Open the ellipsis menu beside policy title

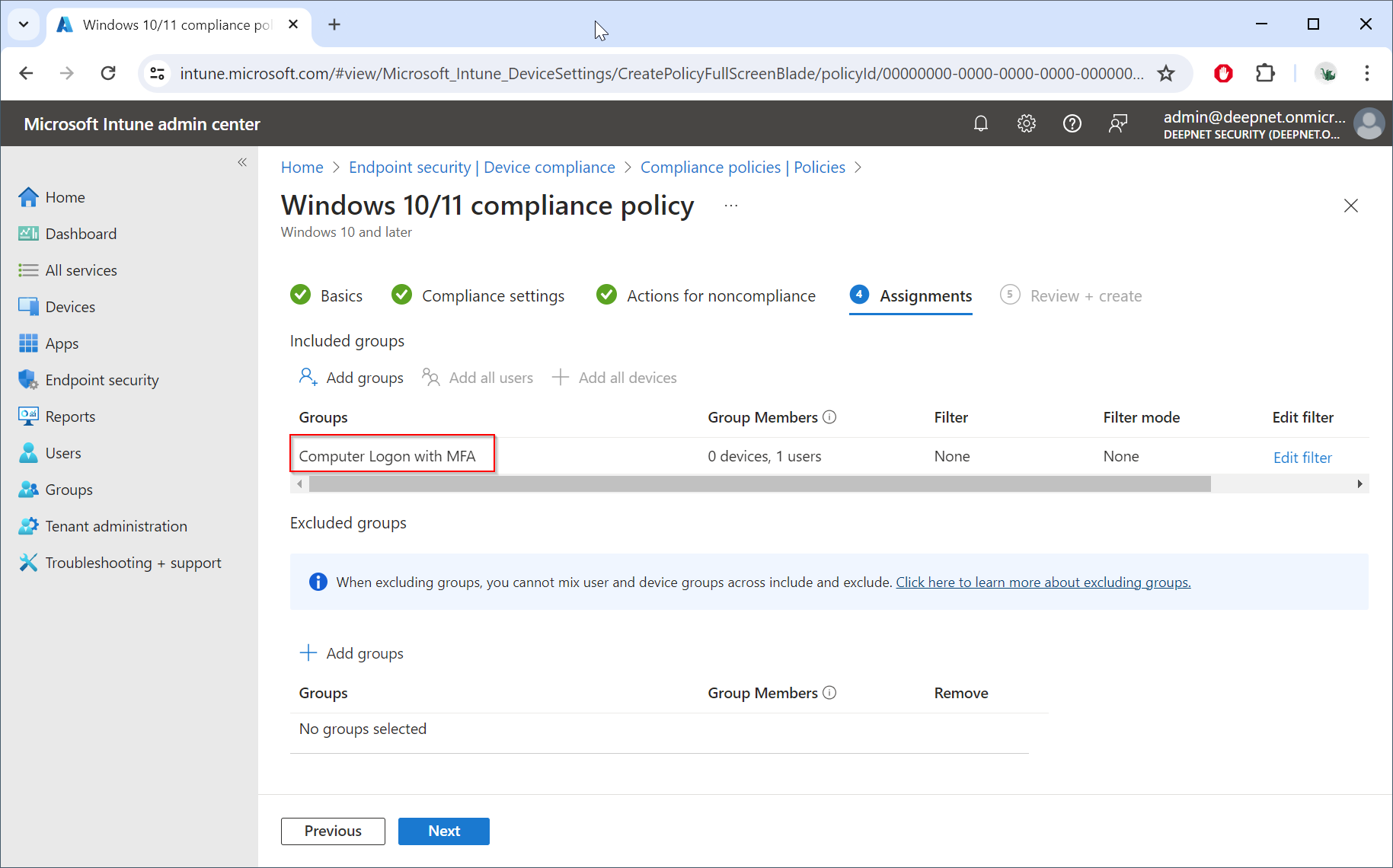click(731, 206)
